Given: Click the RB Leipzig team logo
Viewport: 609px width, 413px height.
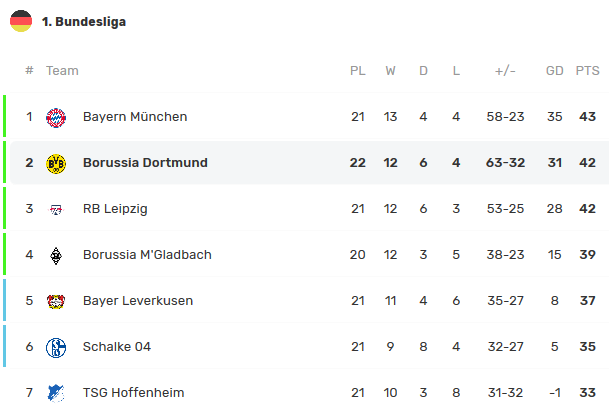Looking at the screenshot, I should [x=56, y=209].
